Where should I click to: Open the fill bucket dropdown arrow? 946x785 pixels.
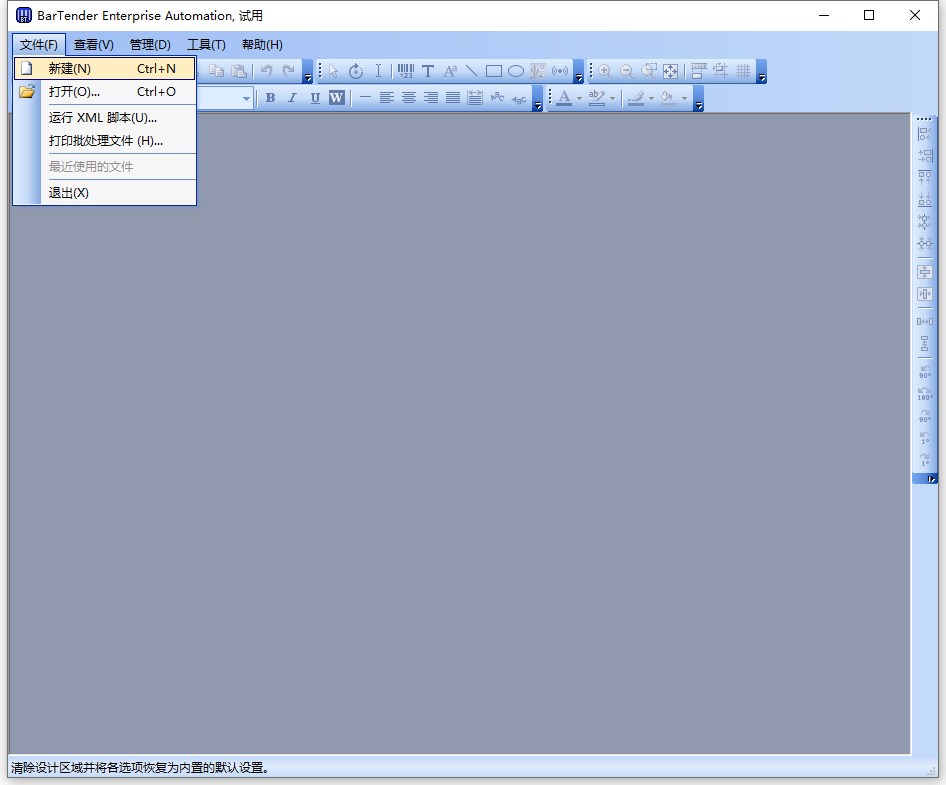point(684,98)
